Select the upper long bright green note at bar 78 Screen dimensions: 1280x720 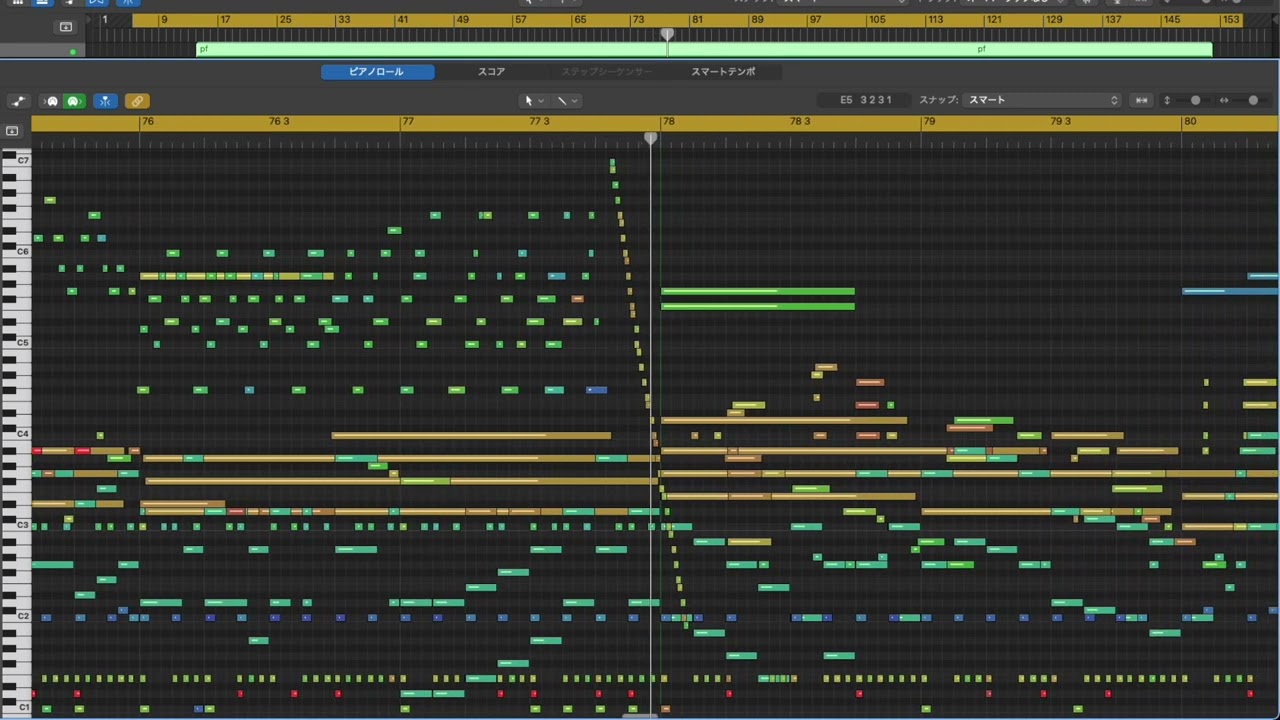pos(758,291)
